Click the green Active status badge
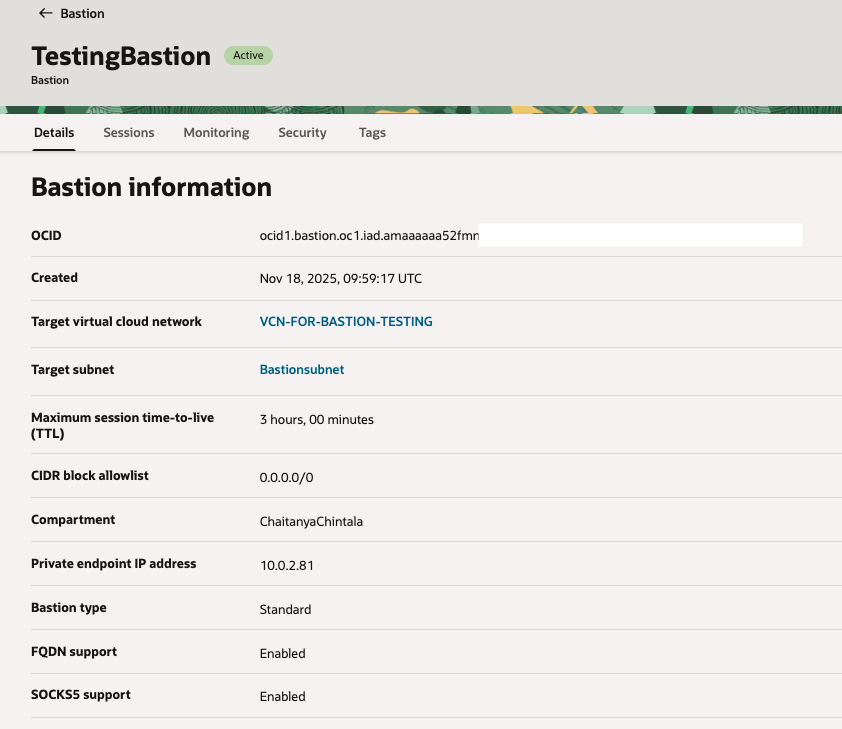The image size is (842, 729). (248, 56)
